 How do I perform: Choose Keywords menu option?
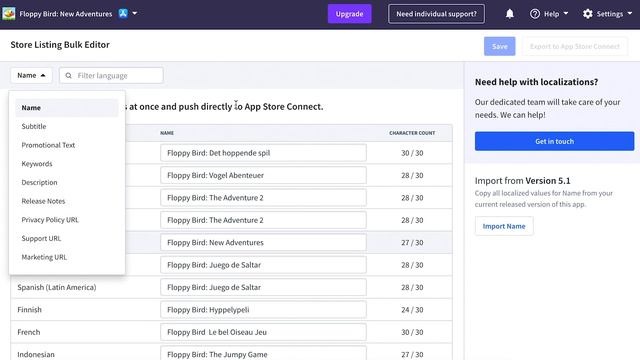tap(67, 164)
